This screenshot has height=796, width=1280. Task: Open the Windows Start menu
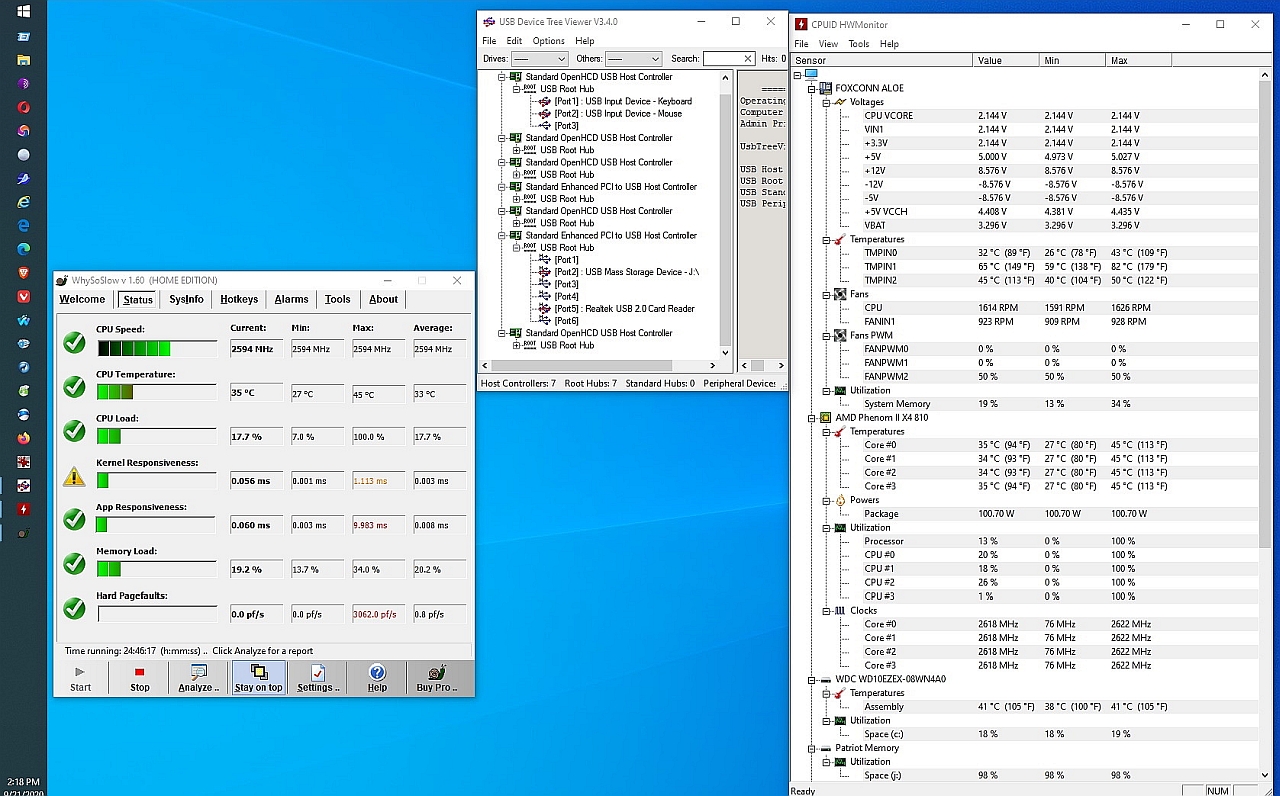tap(23, 12)
